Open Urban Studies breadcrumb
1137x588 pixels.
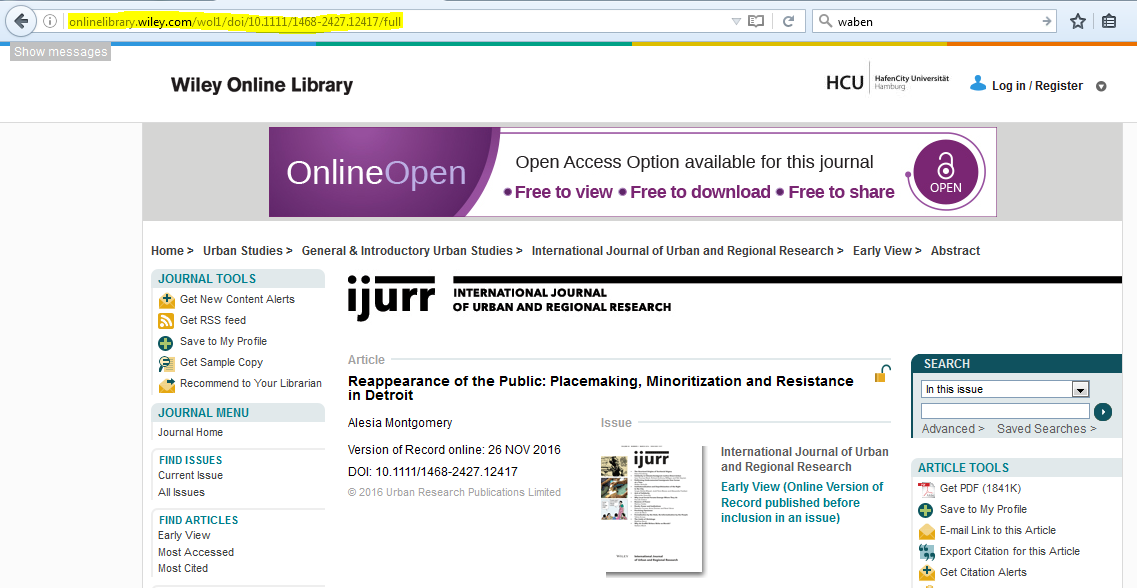click(x=243, y=251)
